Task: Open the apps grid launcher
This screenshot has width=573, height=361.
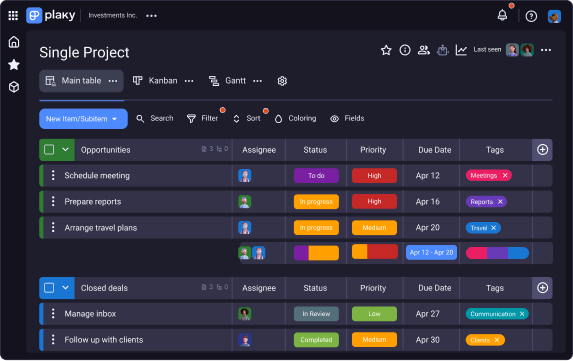Action: coord(13,15)
